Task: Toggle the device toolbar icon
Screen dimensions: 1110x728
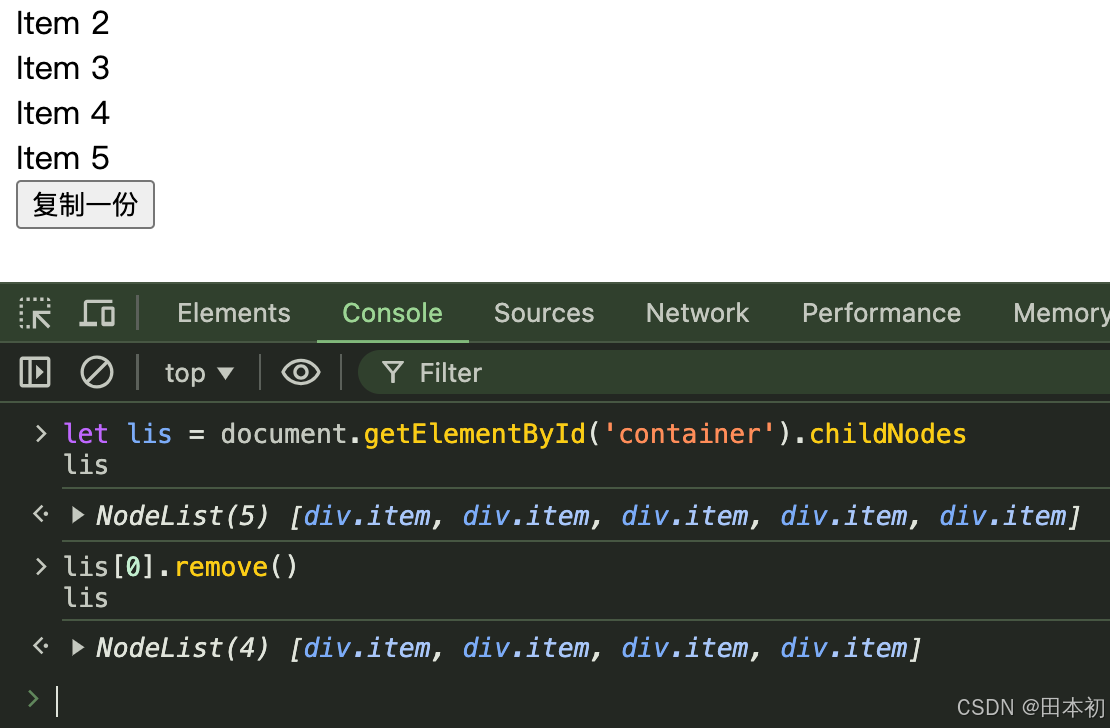Action: click(97, 313)
